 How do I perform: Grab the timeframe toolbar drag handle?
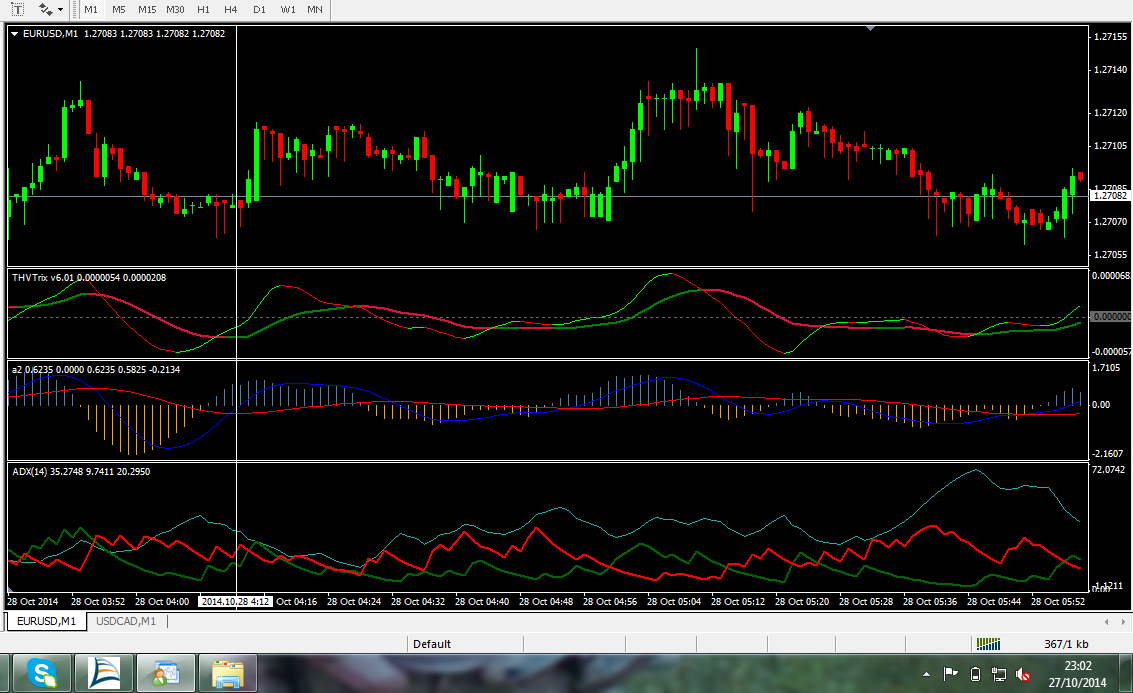(75, 9)
